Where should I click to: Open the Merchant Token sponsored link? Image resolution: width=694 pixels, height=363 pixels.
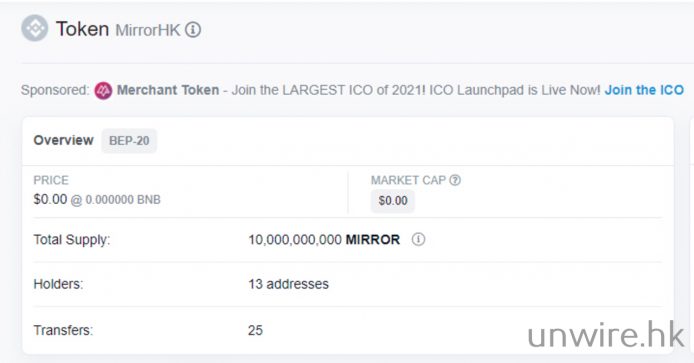coord(168,90)
